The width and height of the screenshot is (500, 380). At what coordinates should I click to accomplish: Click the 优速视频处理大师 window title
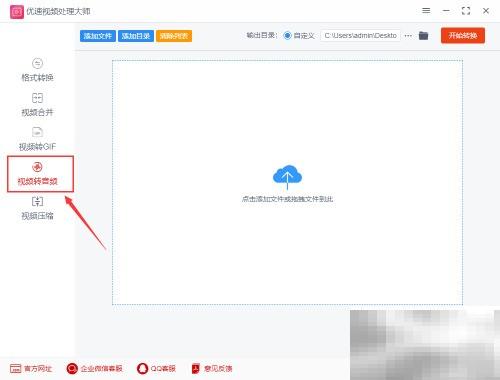pyautogui.click(x=58, y=12)
